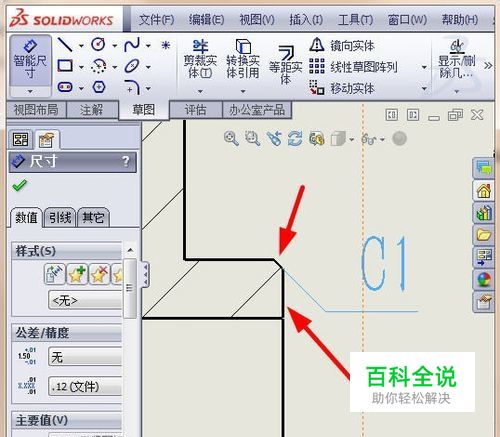Expand Line tool dropdown arrow
Screen dimensions: 500x437
coord(81,46)
